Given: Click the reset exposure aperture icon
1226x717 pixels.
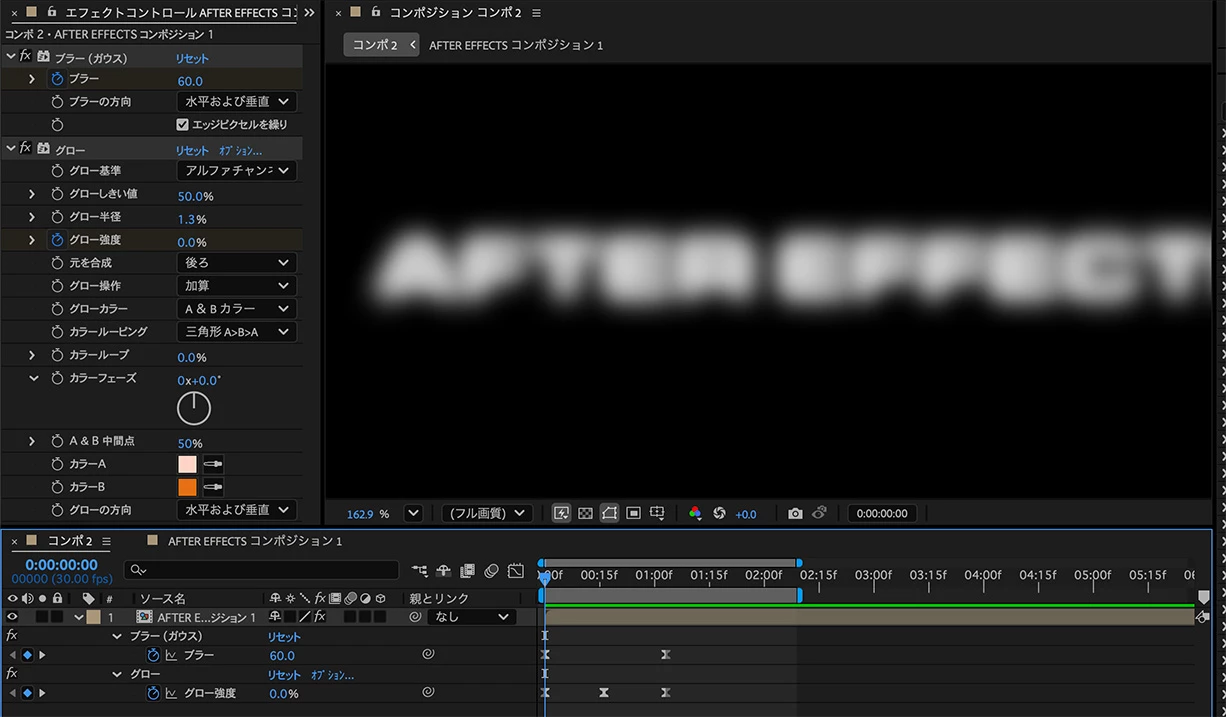Looking at the screenshot, I should click(x=719, y=513).
